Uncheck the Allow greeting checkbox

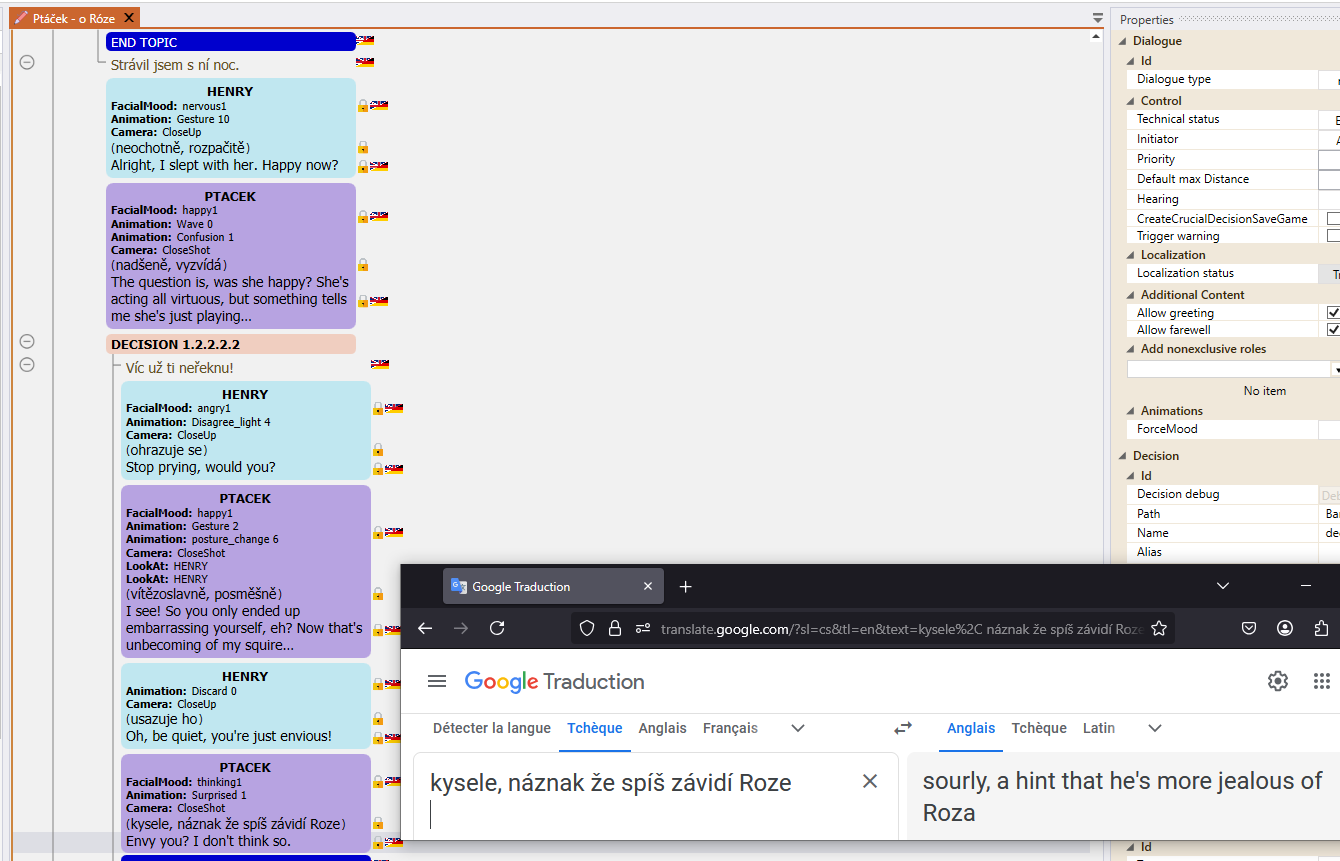pos(1334,312)
